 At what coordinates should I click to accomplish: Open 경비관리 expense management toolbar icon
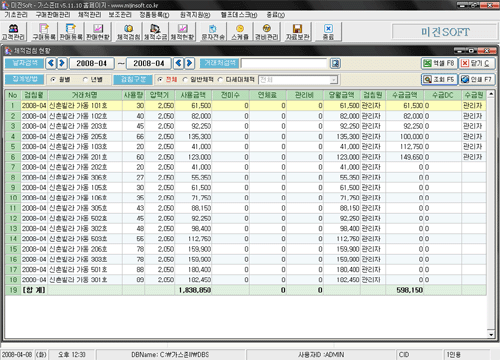[266, 32]
